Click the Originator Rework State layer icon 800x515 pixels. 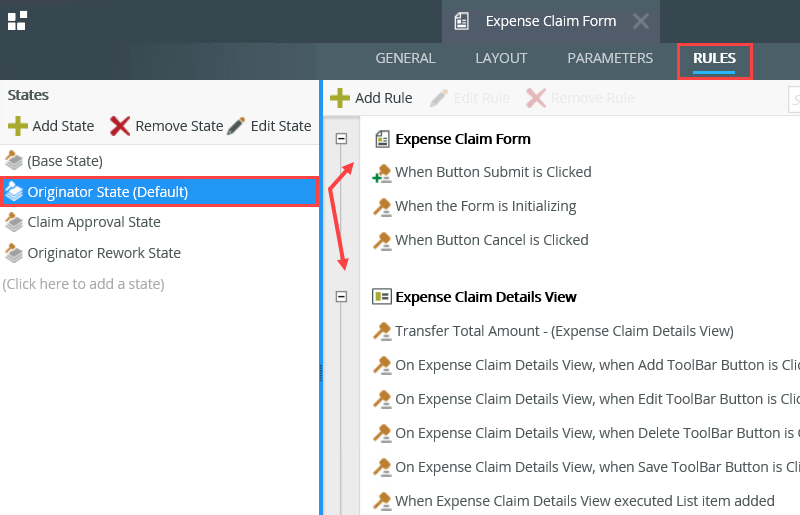(x=14, y=253)
